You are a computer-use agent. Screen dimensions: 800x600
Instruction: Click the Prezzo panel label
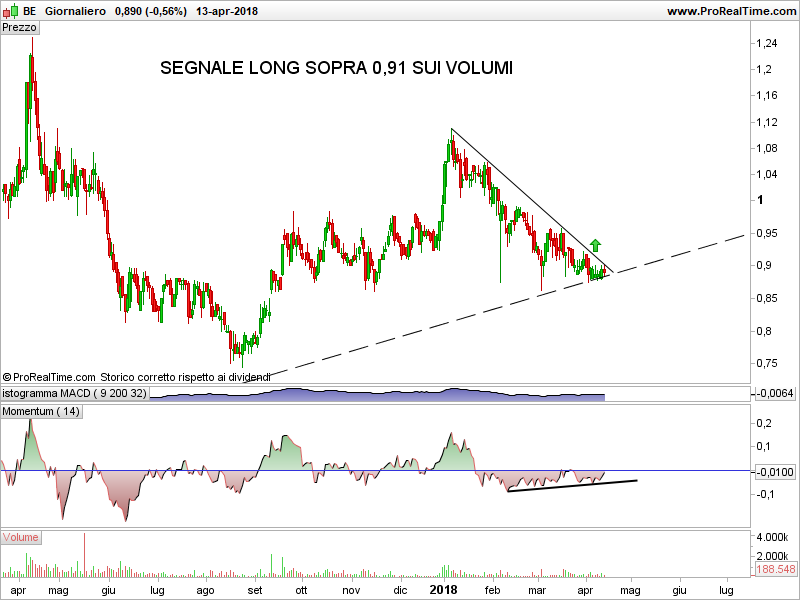pos(20,28)
